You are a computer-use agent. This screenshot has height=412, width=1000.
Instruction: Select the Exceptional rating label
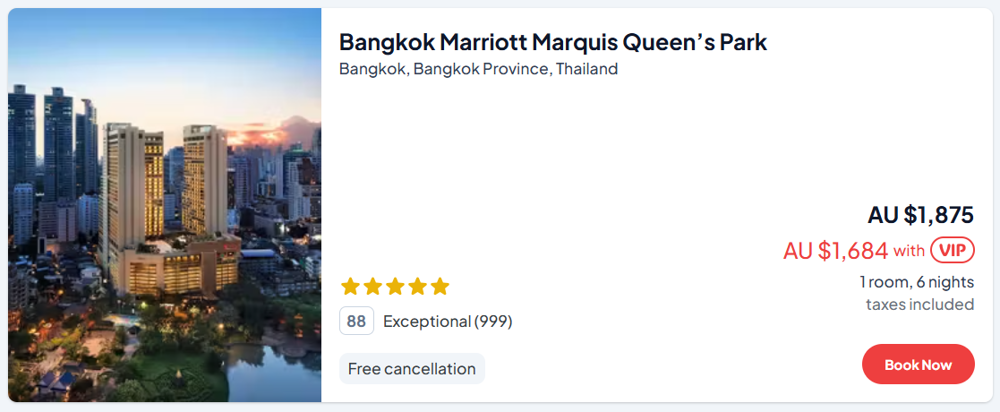point(427,321)
